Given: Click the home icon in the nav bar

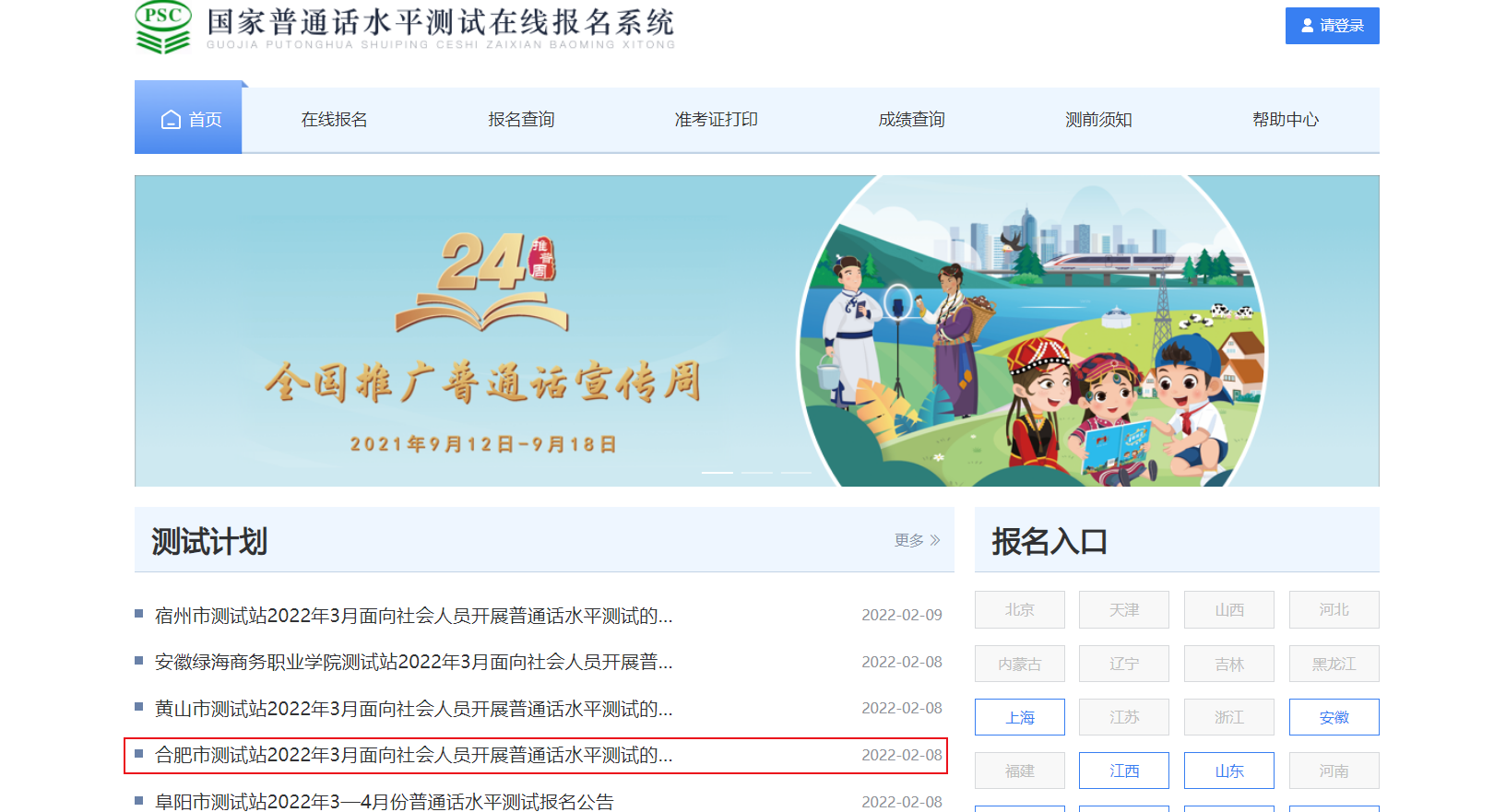Looking at the screenshot, I should (171, 120).
